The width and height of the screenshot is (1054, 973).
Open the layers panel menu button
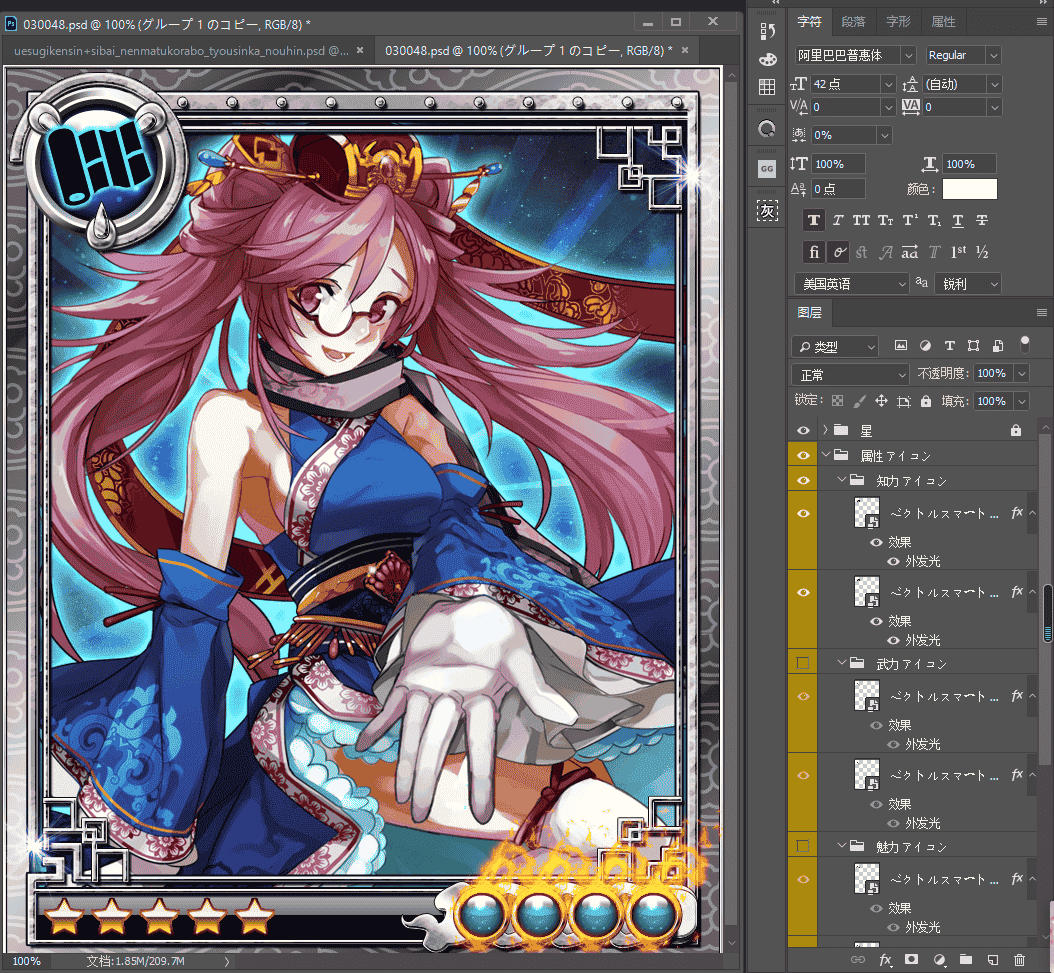coord(1041,313)
